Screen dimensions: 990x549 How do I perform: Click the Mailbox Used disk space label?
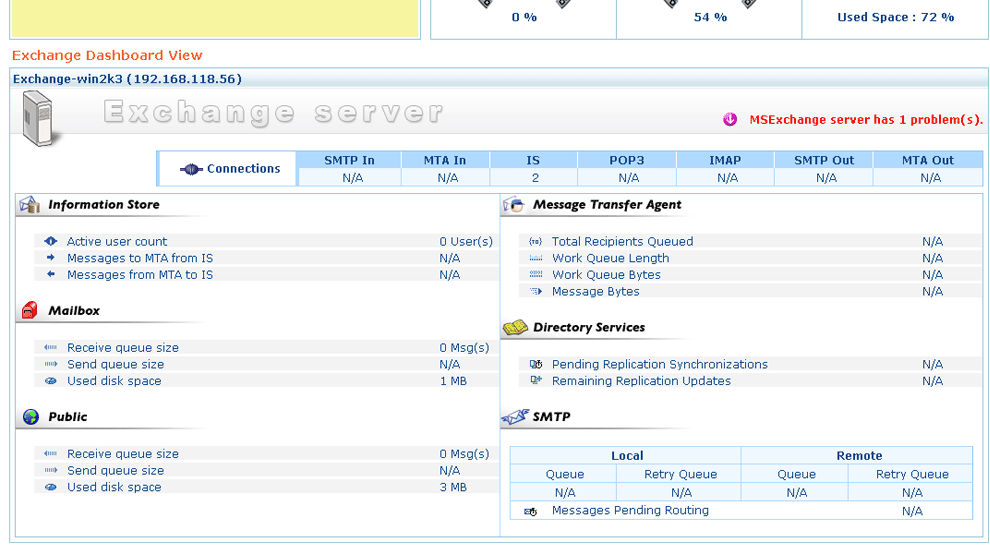coord(114,381)
